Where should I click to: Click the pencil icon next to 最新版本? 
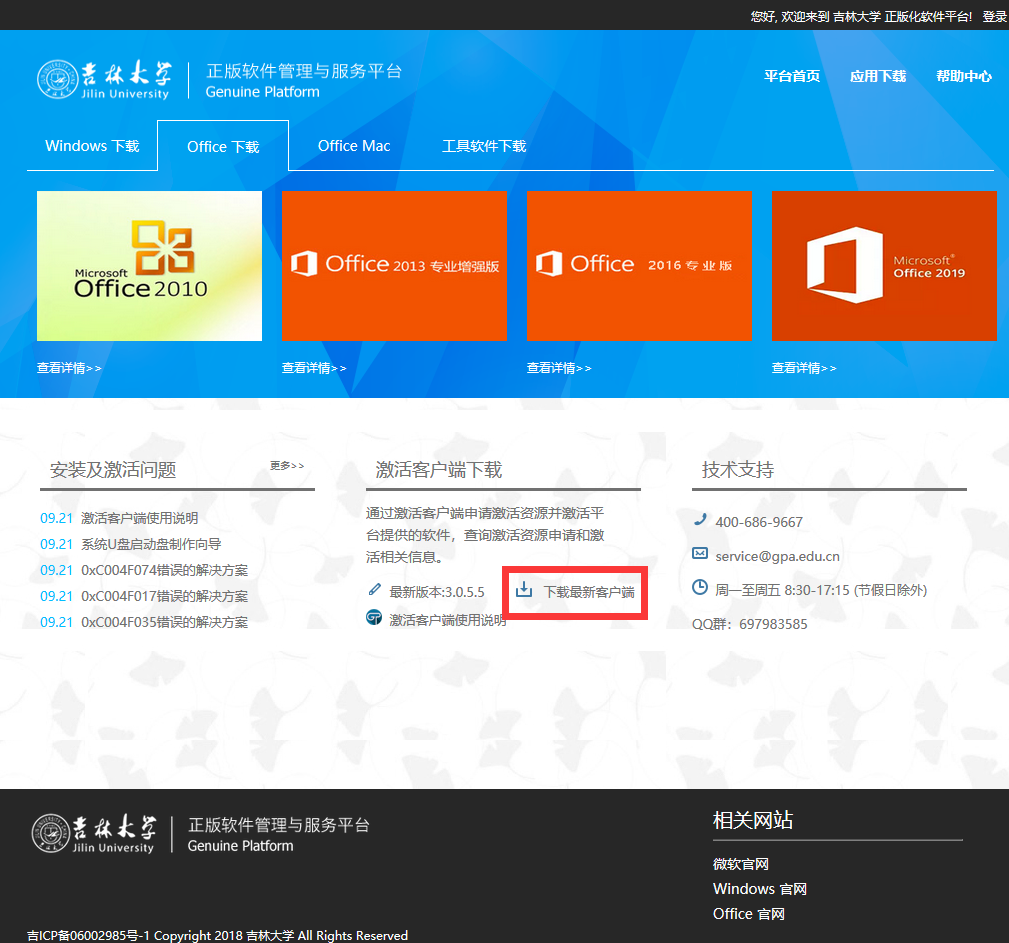pyautogui.click(x=375, y=590)
